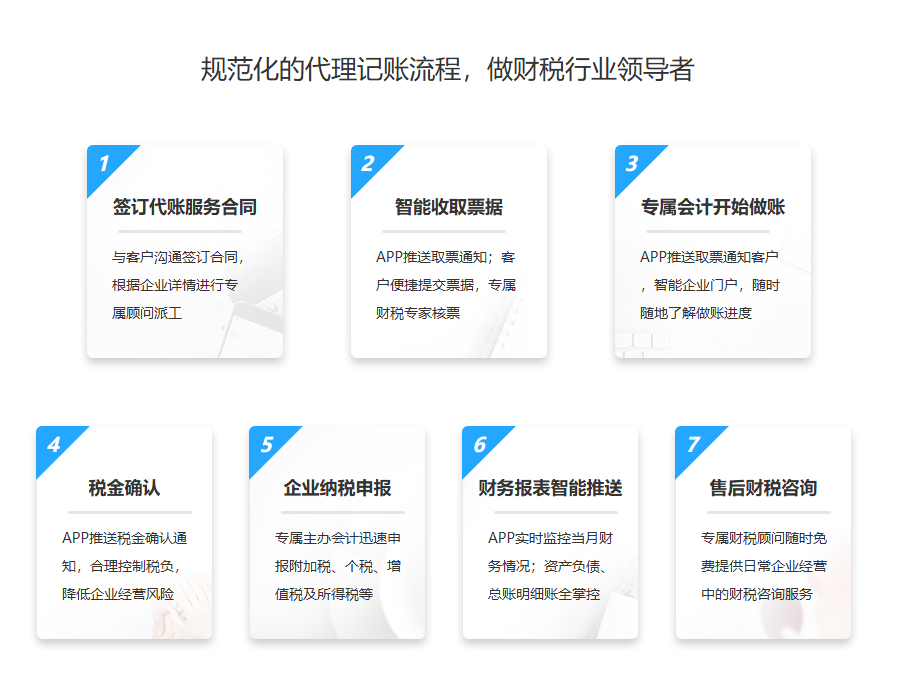Viewport: 897px width, 684px height.
Task: Select the 企业纳税申报 title
Action: tap(338, 489)
